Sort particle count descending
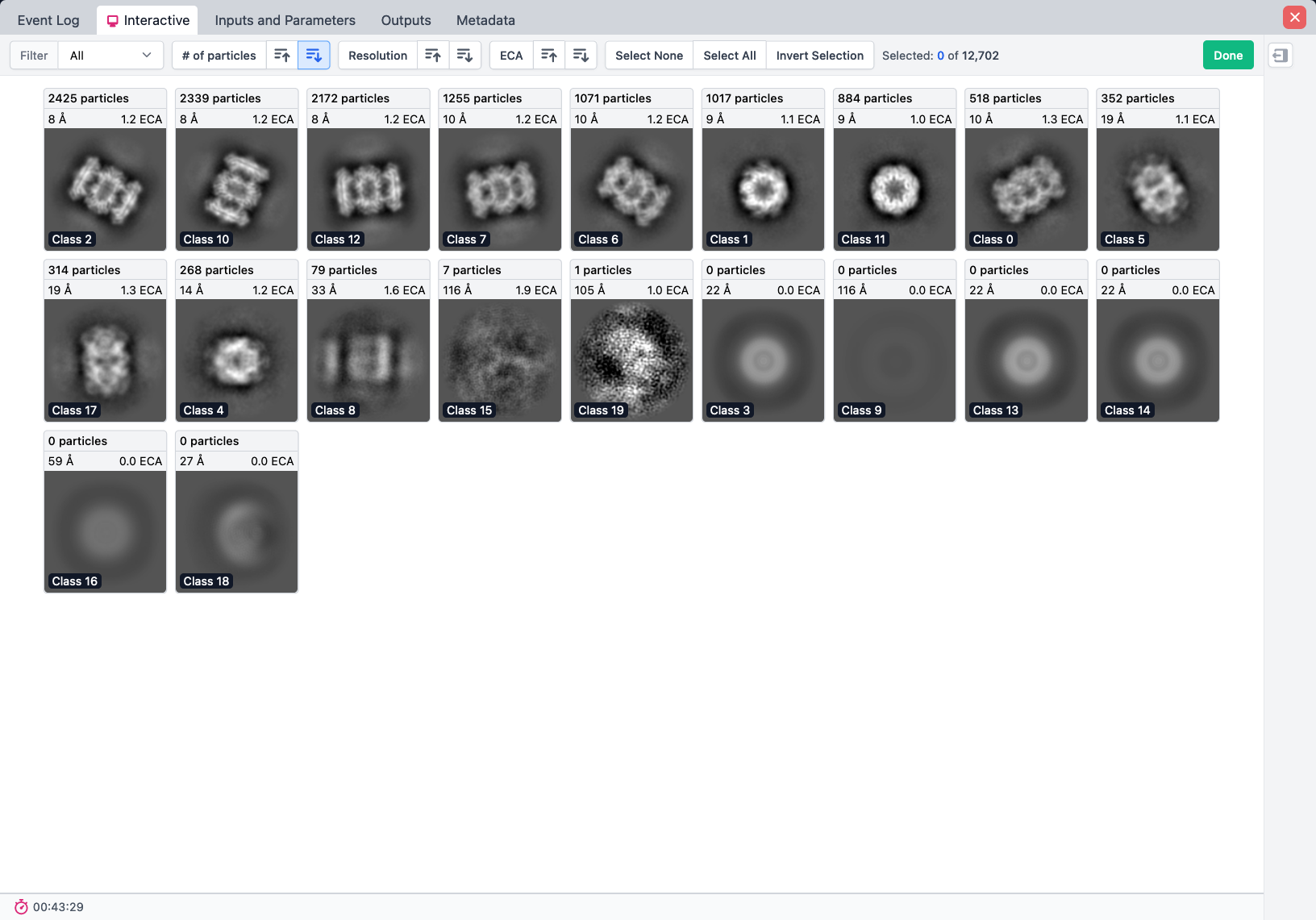This screenshot has width=1316, height=920. 314,56
